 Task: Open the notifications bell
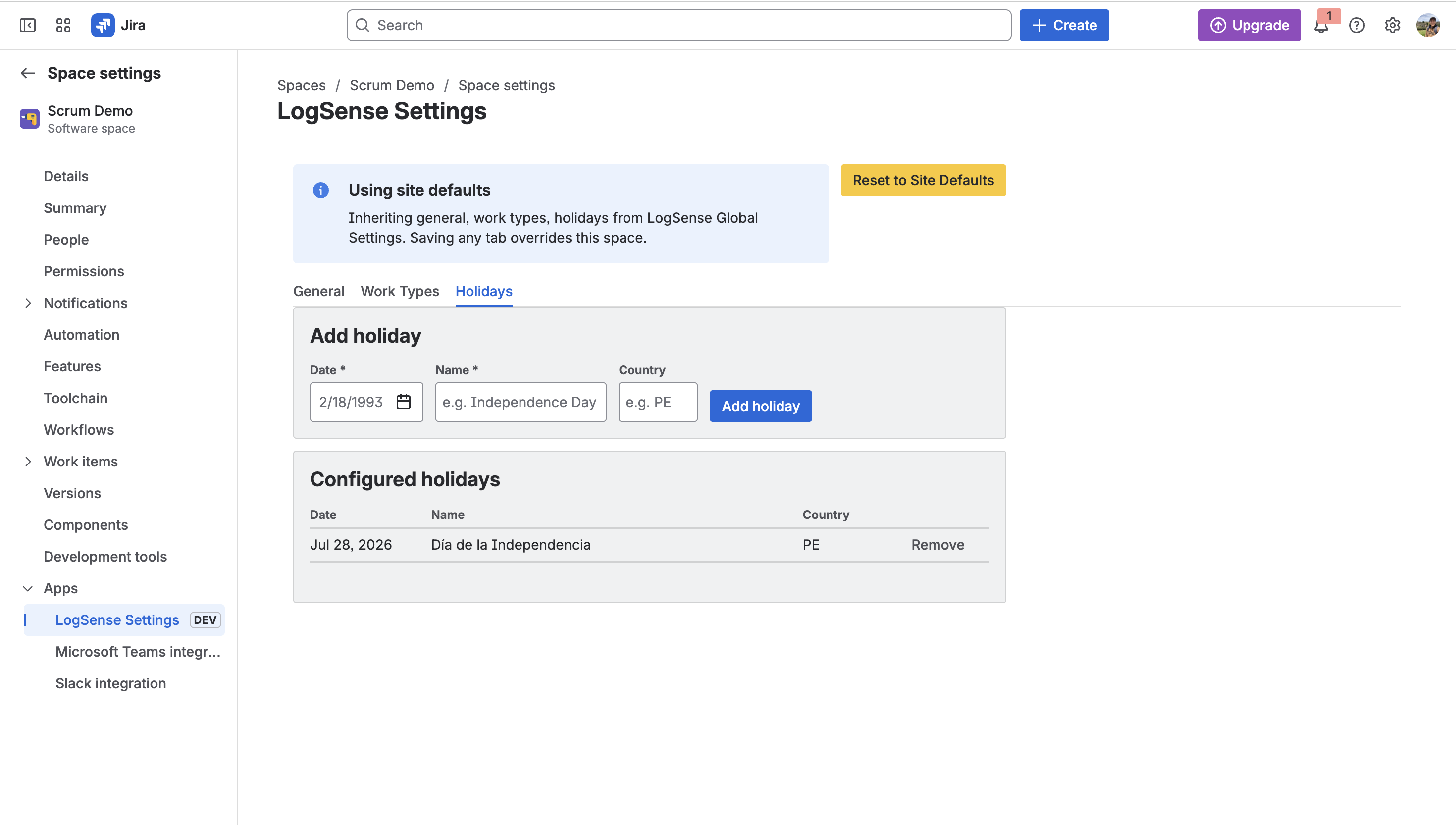(1321, 25)
